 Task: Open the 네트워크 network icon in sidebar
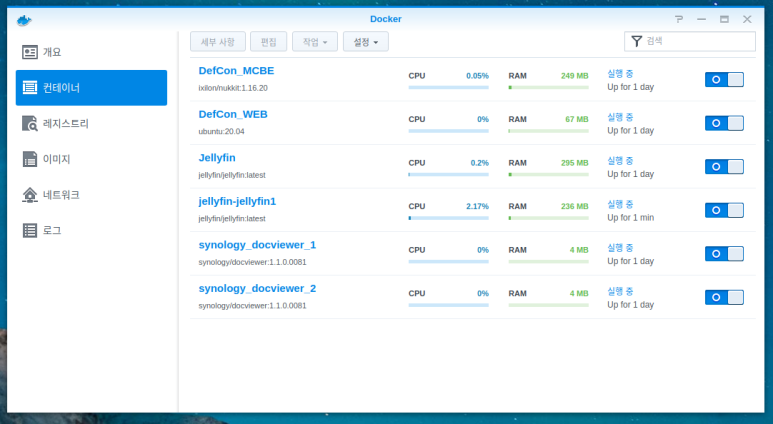click(30, 195)
